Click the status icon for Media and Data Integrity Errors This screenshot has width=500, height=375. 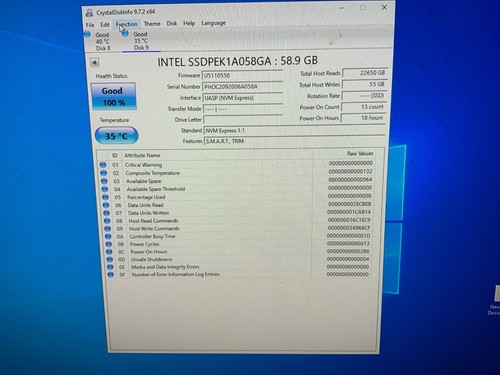[110, 267]
